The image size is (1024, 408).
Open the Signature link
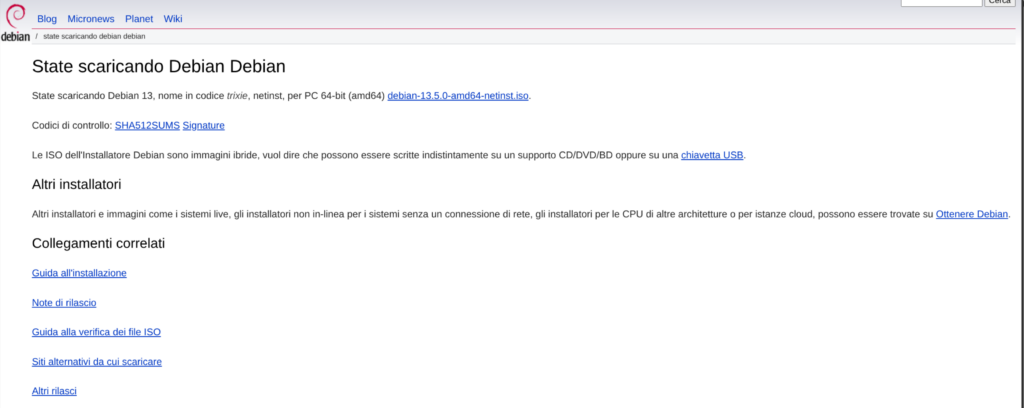pyautogui.click(x=204, y=125)
